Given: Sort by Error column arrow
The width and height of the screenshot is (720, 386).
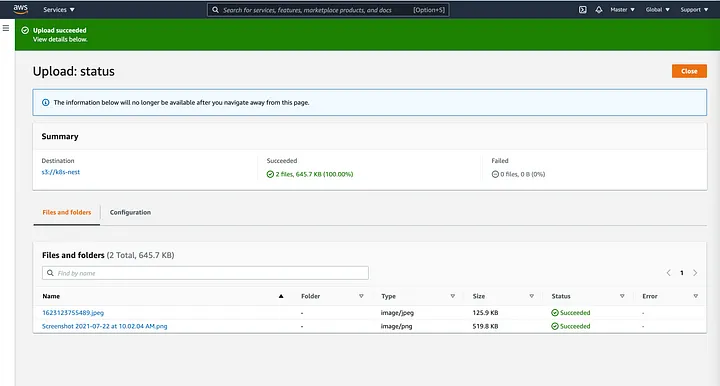Looking at the screenshot, I should [696, 296].
